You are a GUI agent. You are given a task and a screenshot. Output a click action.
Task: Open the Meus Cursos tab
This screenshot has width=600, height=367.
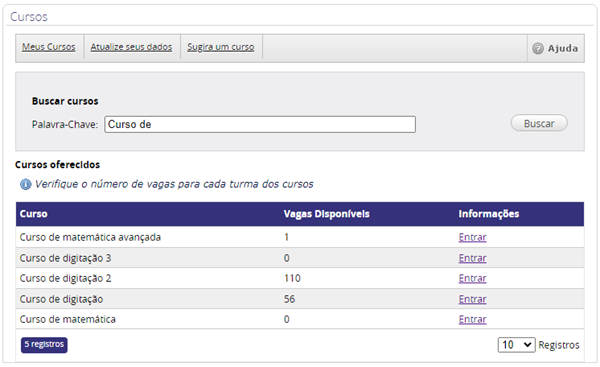(x=49, y=47)
